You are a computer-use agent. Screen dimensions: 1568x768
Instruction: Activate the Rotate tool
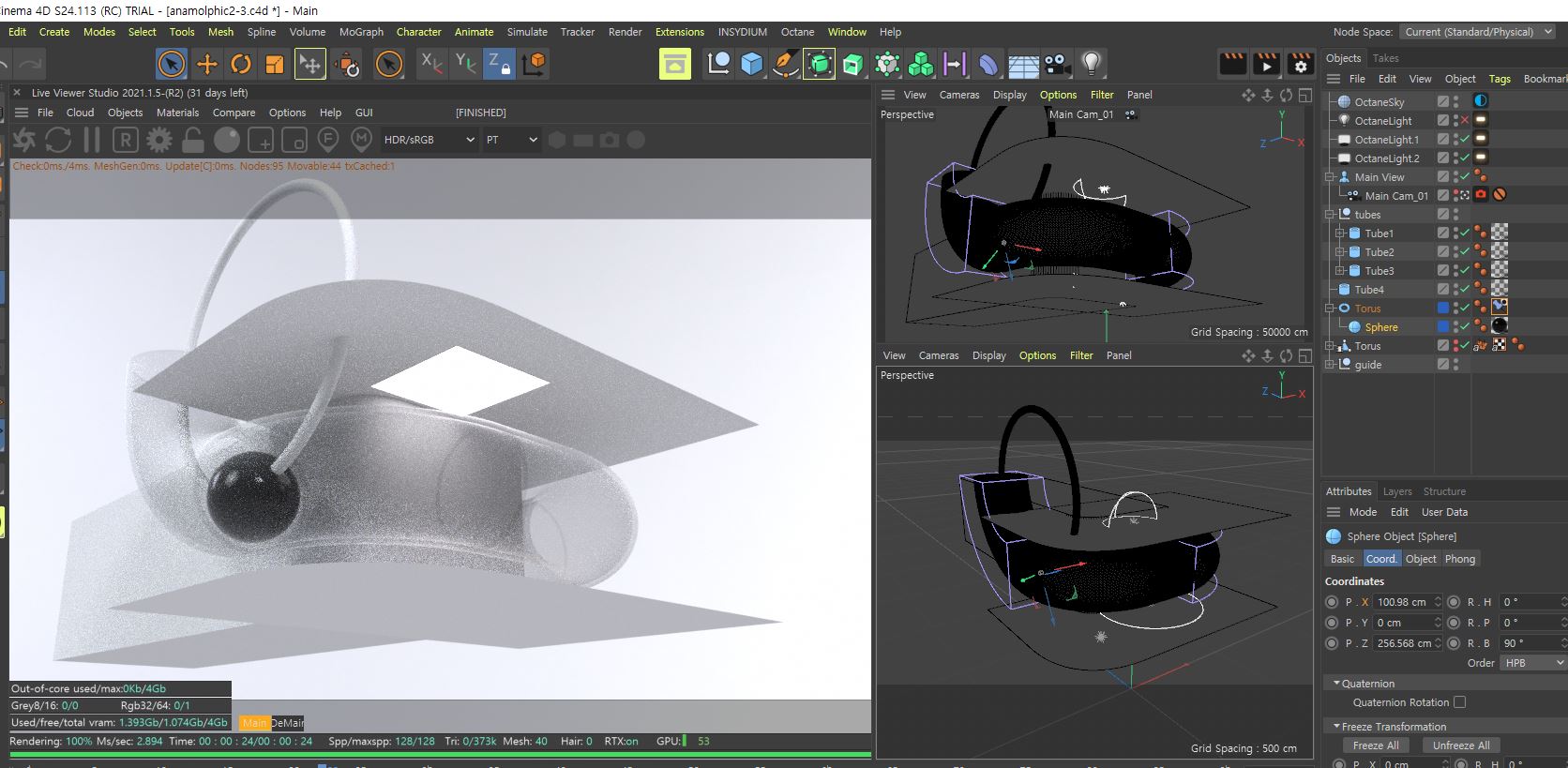point(241,64)
